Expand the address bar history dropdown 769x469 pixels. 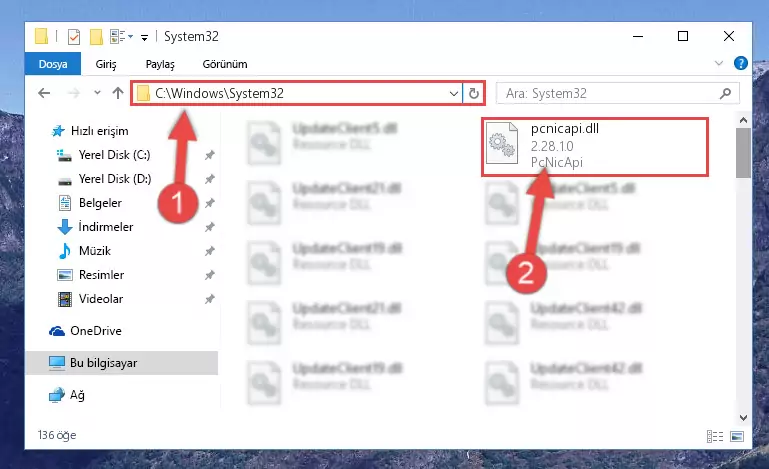454,93
